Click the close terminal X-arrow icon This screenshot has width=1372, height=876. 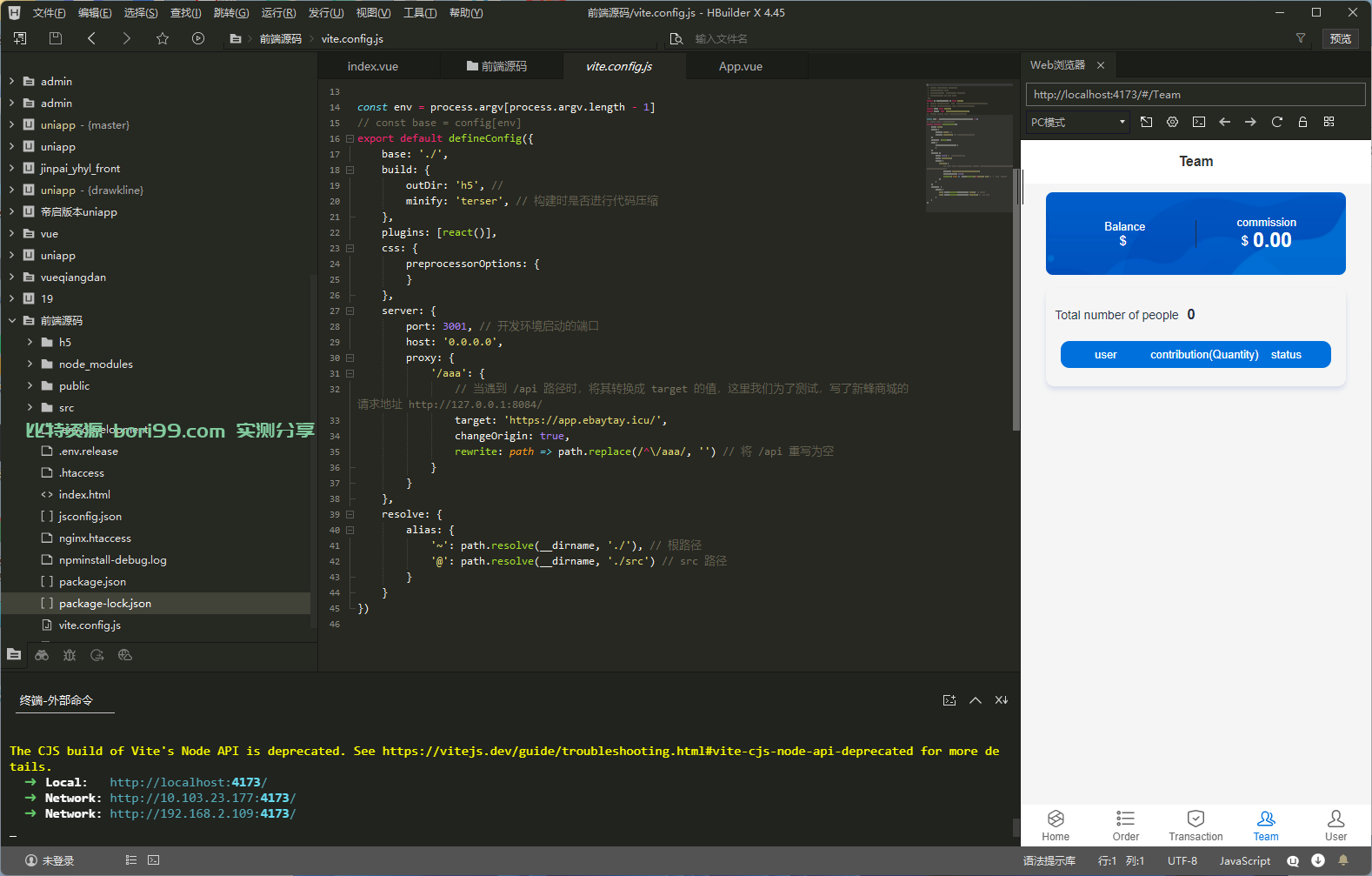tap(1002, 700)
